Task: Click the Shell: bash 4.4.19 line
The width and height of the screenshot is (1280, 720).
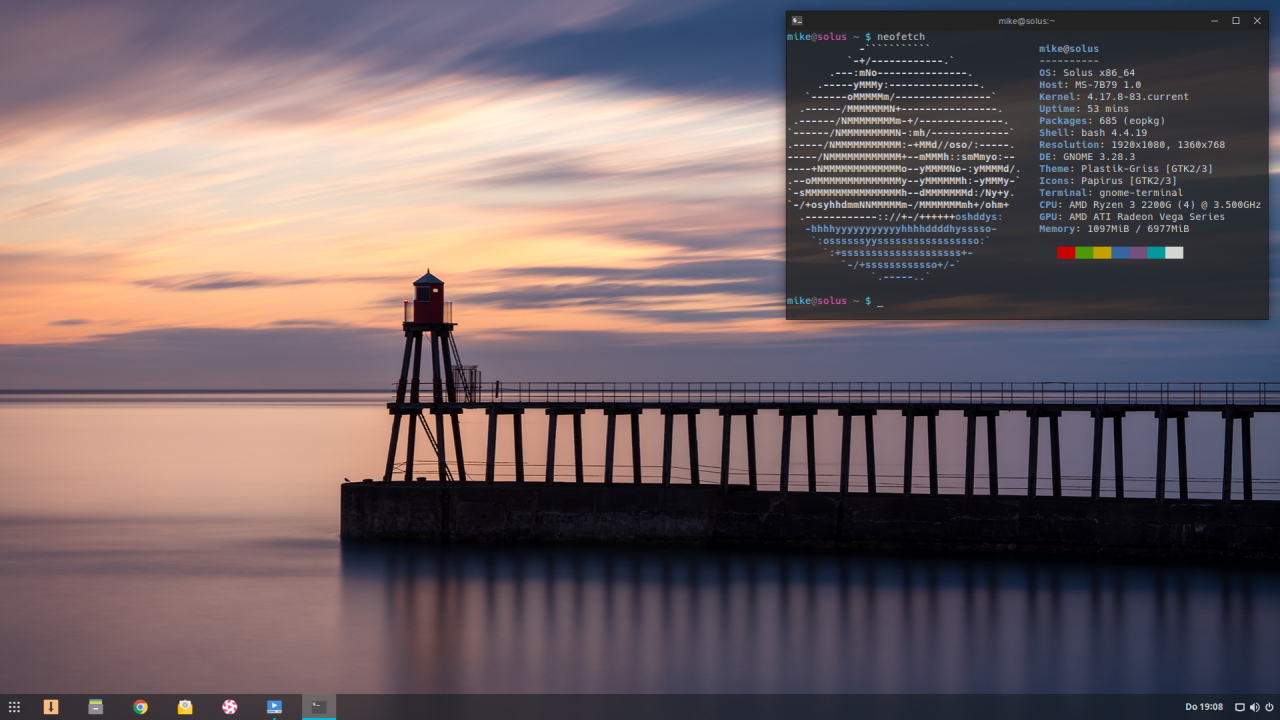Action: 1093,133
